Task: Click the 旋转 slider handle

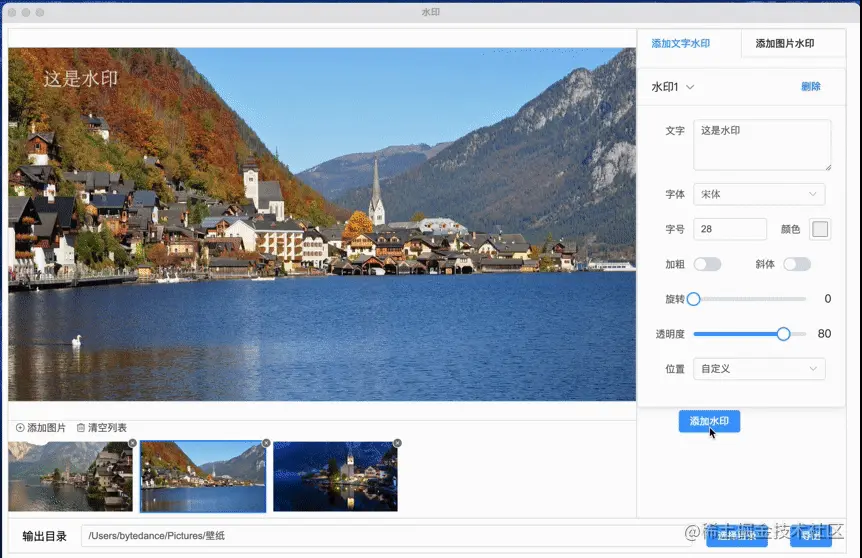Action: (x=694, y=299)
